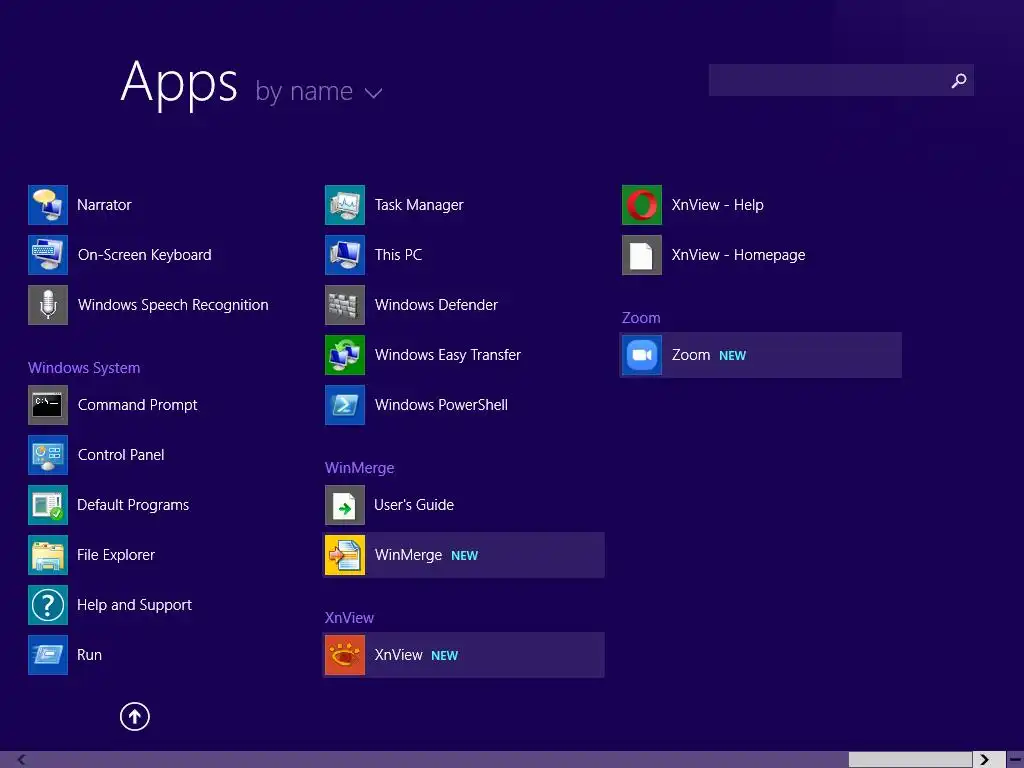Click the NEW badge beside WinMerge
The image size is (1024, 768).
click(x=464, y=556)
